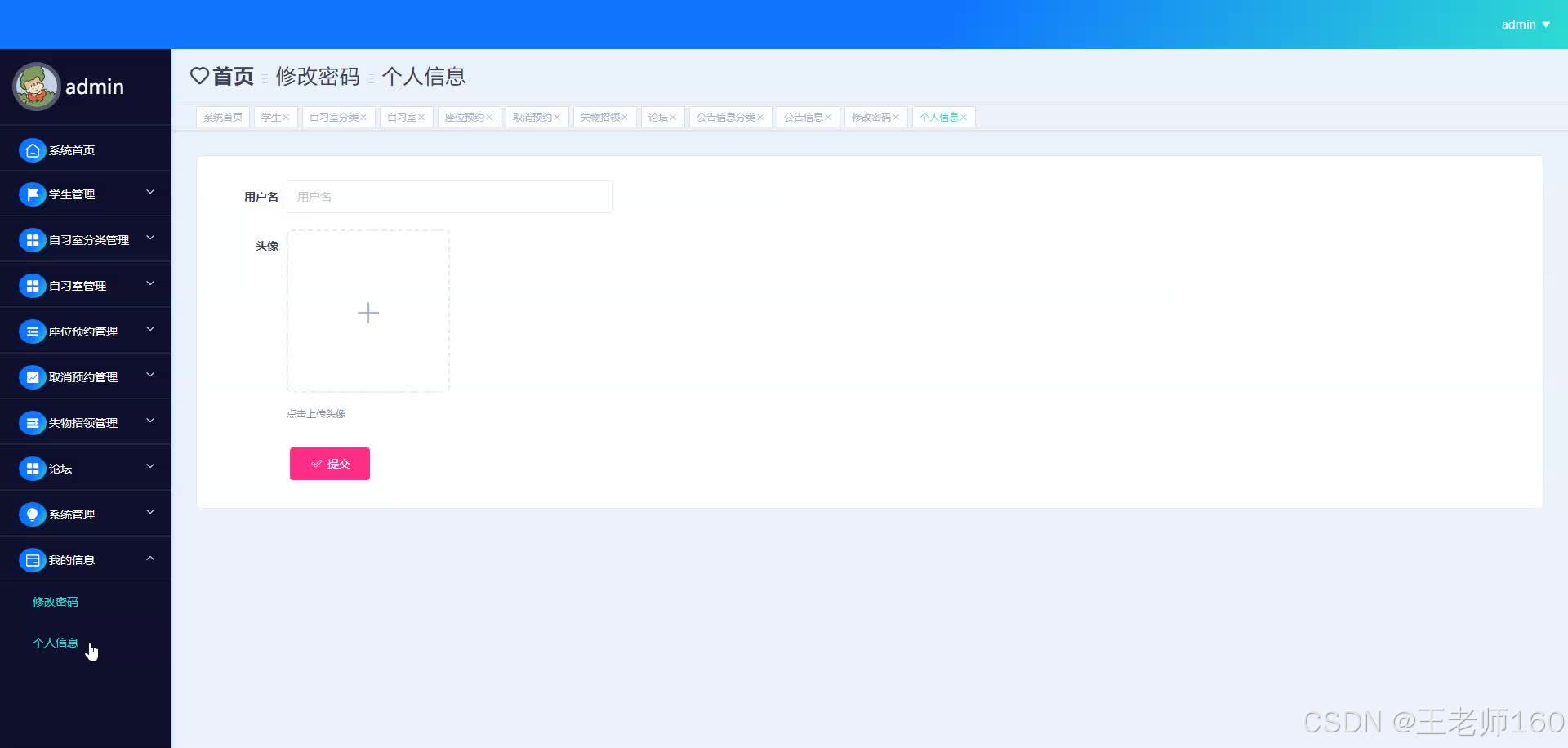Image resolution: width=1568 pixels, height=748 pixels.
Task: Click the chart icon beside 取消预约管理
Action: click(32, 377)
